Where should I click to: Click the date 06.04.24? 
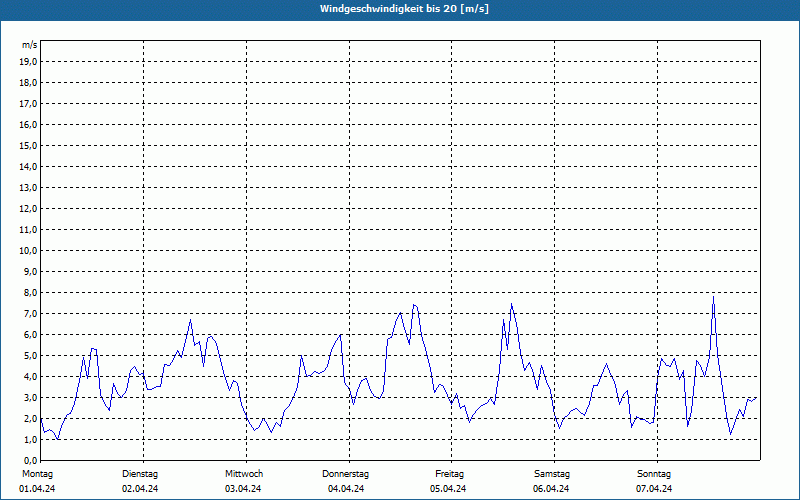[552, 489]
